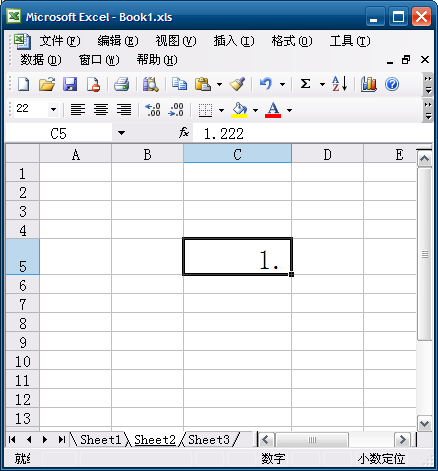Expand the font size dropdown showing 22
438x471 pixels.
coord(53,109)
